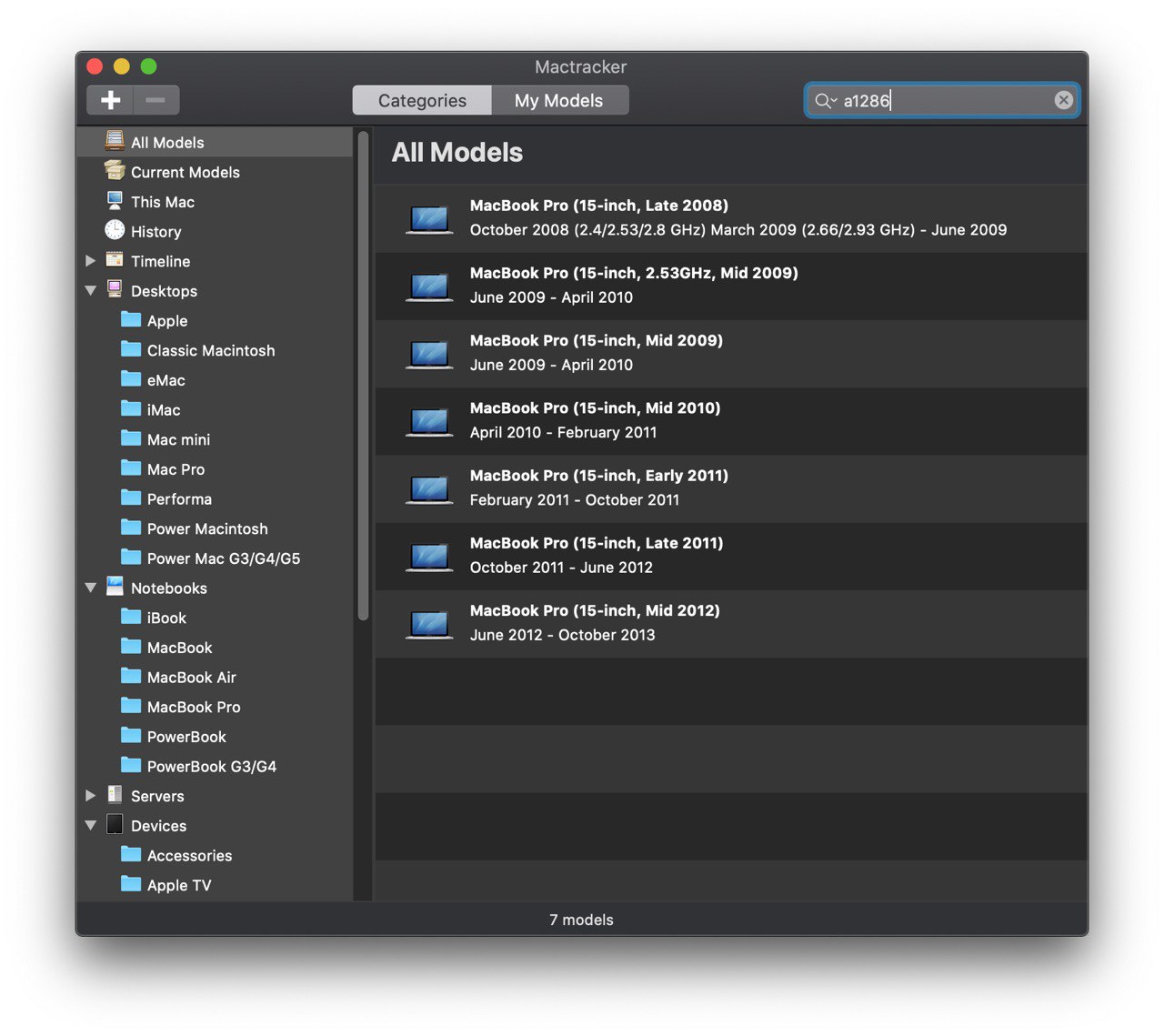Select Power Macintosh folder

point(215,528)
